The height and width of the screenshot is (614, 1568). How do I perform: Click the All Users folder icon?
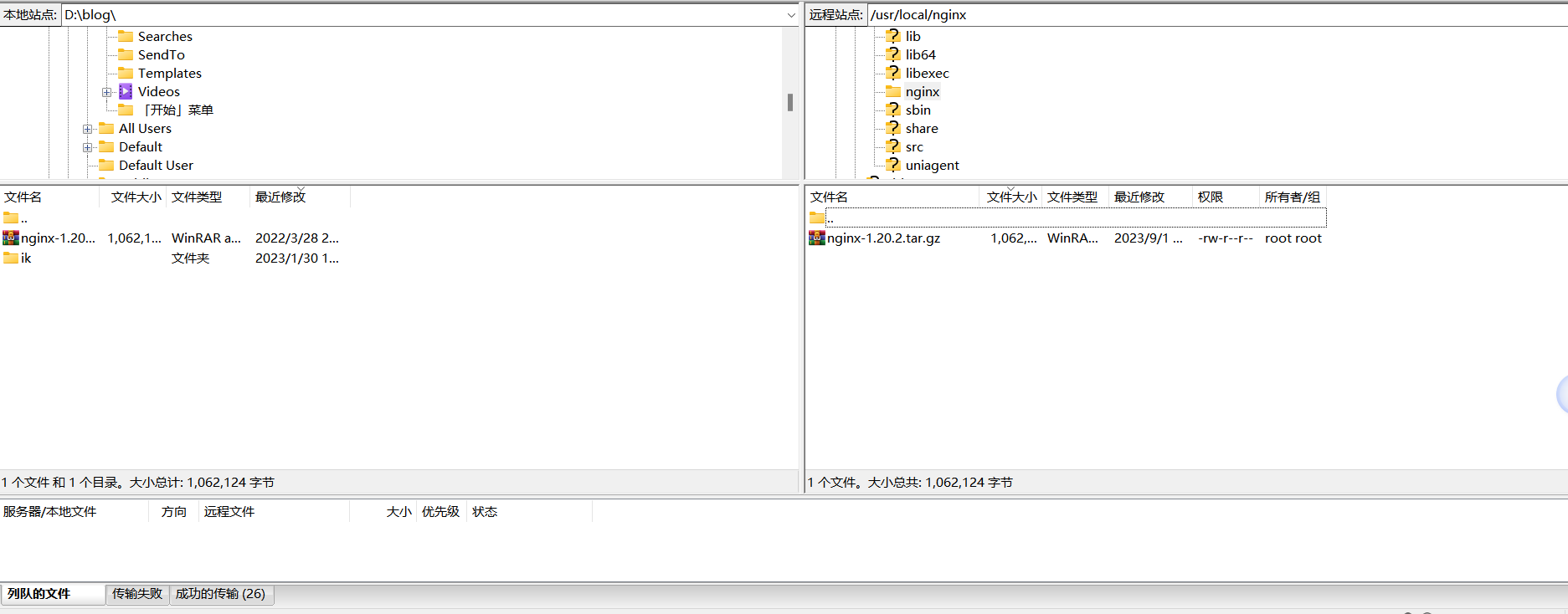106,128
